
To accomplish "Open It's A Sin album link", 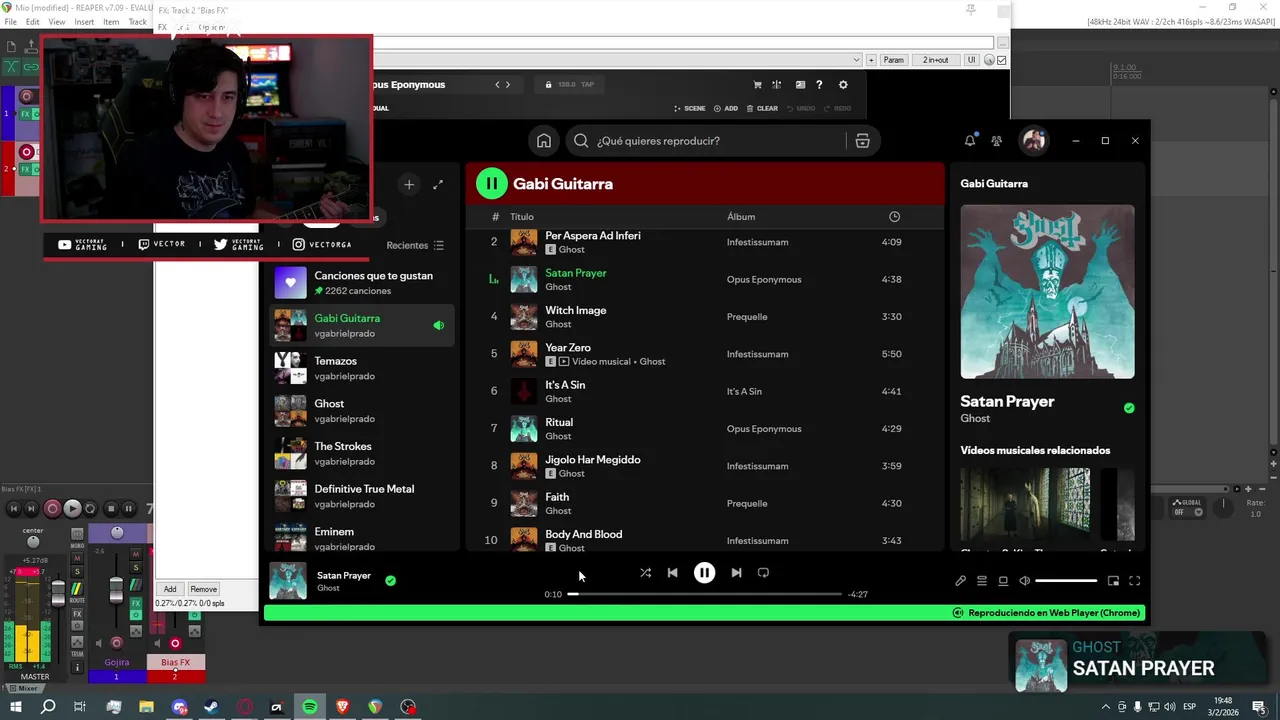I will point(744,392).
